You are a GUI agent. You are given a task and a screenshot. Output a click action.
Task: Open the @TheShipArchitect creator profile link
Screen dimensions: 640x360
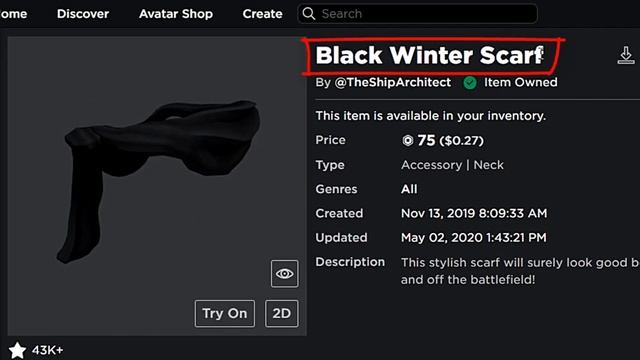pyautogui.click(x=393, y=82)
